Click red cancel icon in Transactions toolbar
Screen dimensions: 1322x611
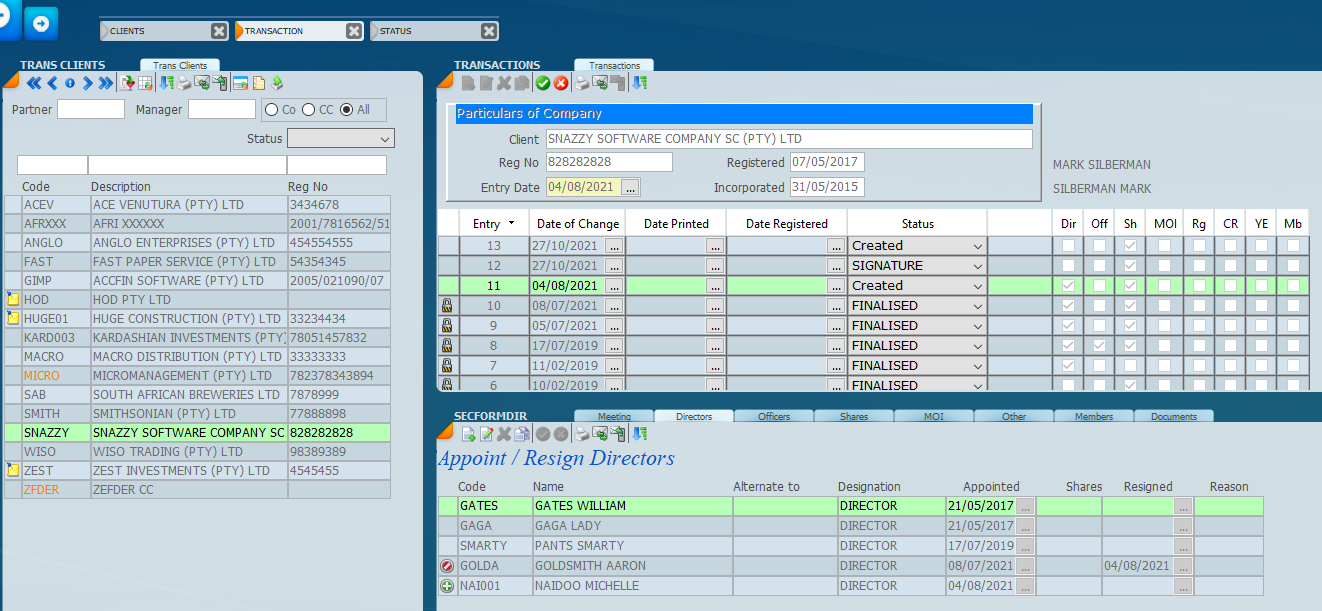[561, 83]
